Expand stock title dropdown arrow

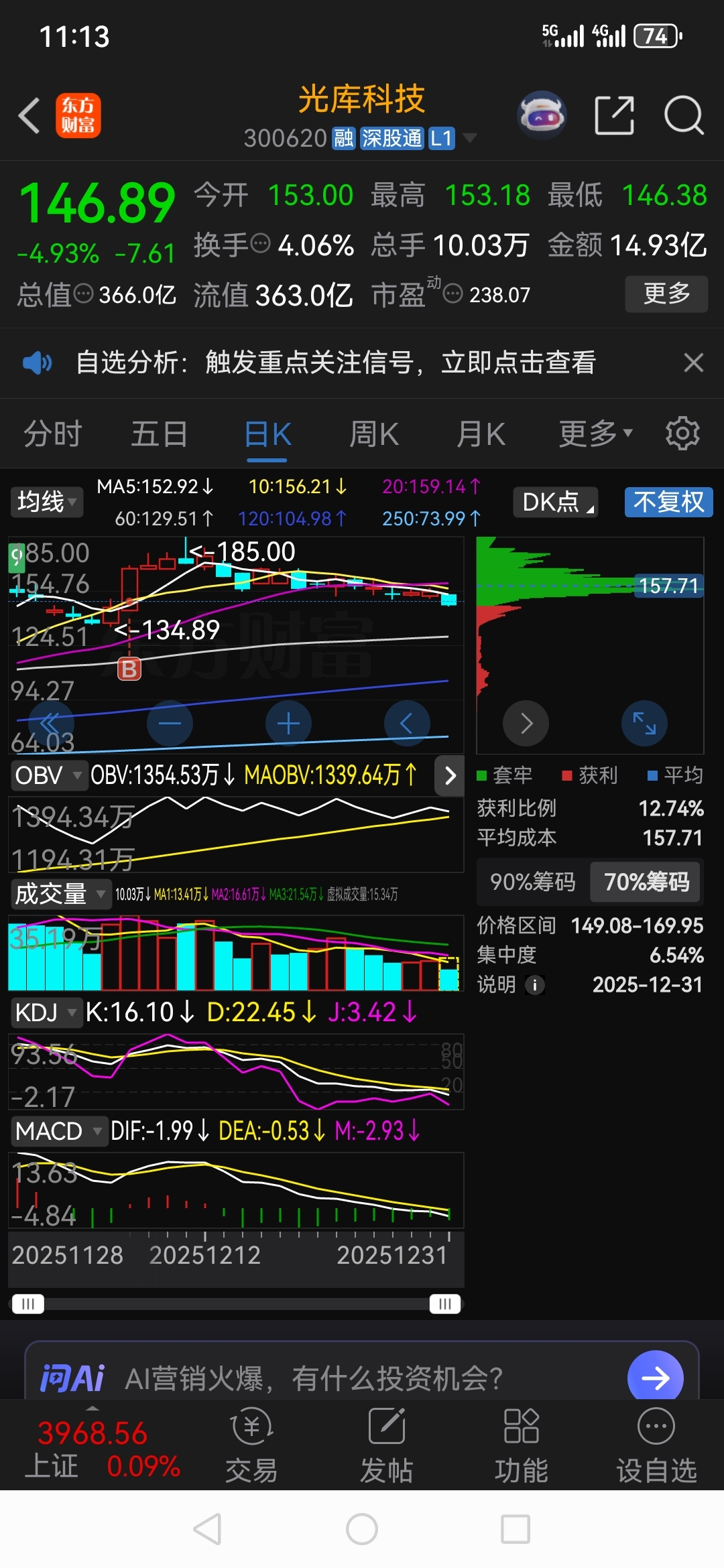click(470, 138)
